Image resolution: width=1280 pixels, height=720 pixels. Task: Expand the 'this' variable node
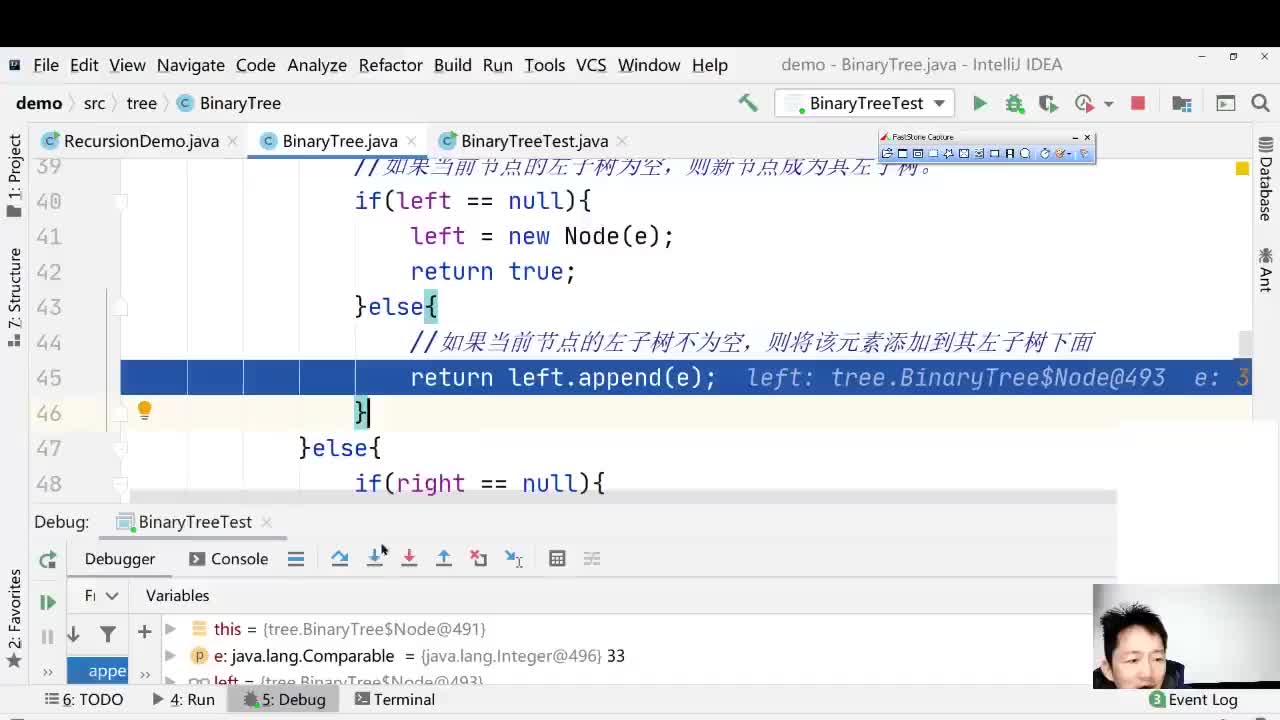tap(170, 629)
